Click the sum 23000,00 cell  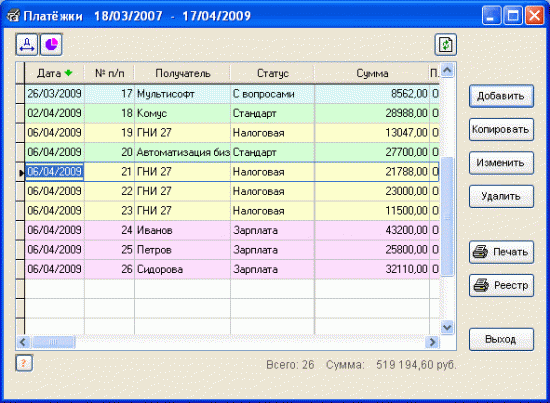[x=372, y=191]
